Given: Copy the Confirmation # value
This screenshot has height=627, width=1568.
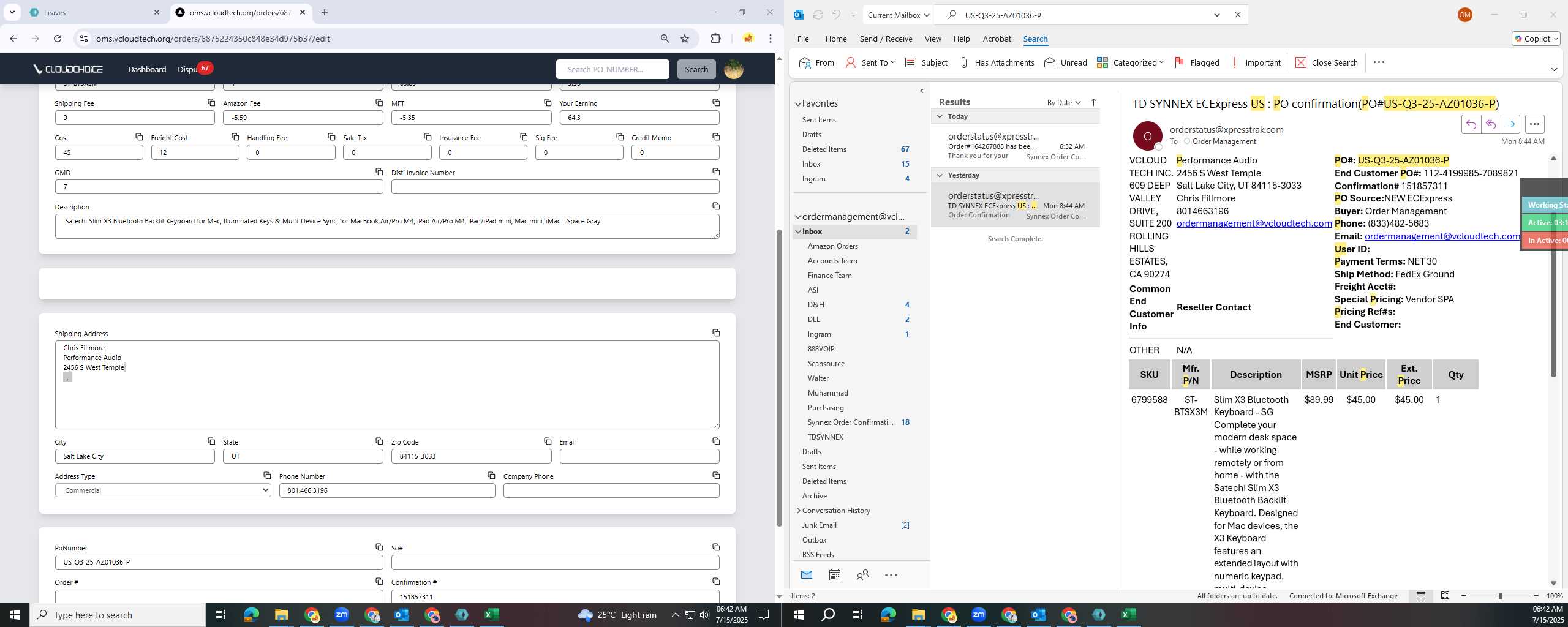Looking at the screenshot, I should coord(716,582).
